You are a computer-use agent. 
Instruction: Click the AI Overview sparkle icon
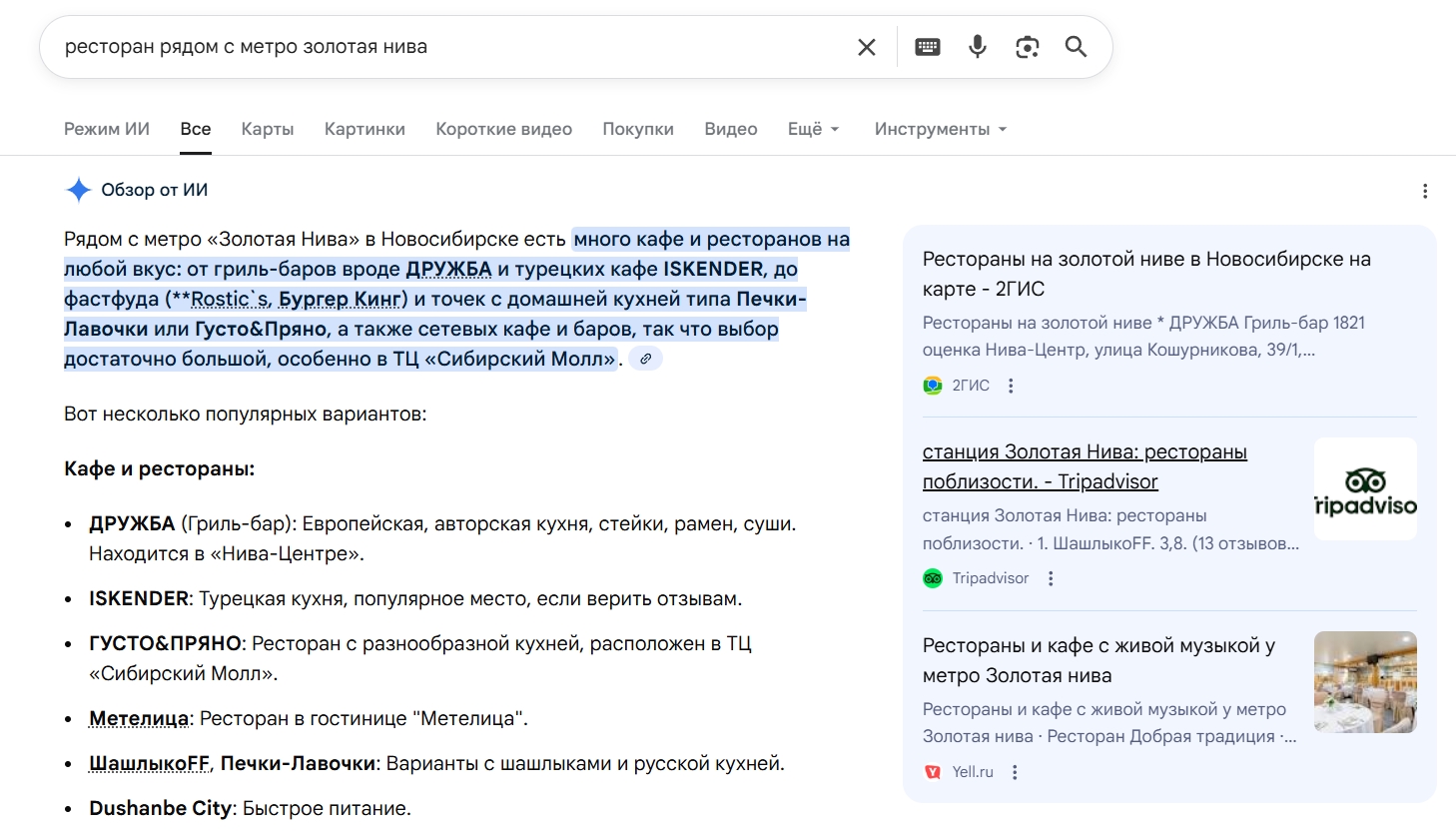coord(77,189)
